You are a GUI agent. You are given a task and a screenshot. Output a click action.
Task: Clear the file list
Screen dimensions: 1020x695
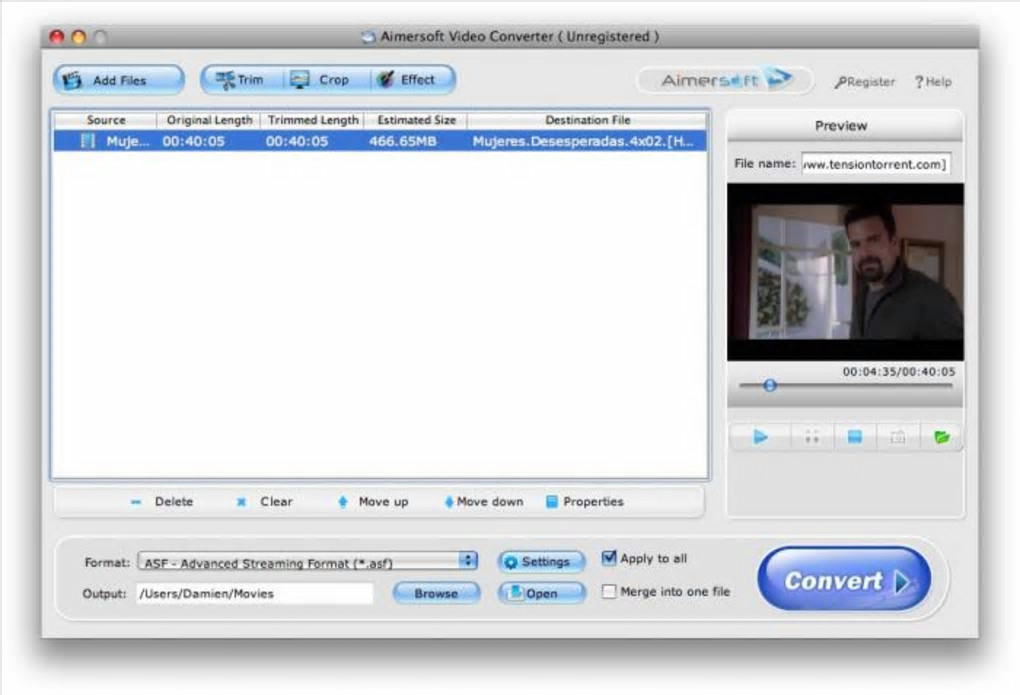click(x=265, y=502)
